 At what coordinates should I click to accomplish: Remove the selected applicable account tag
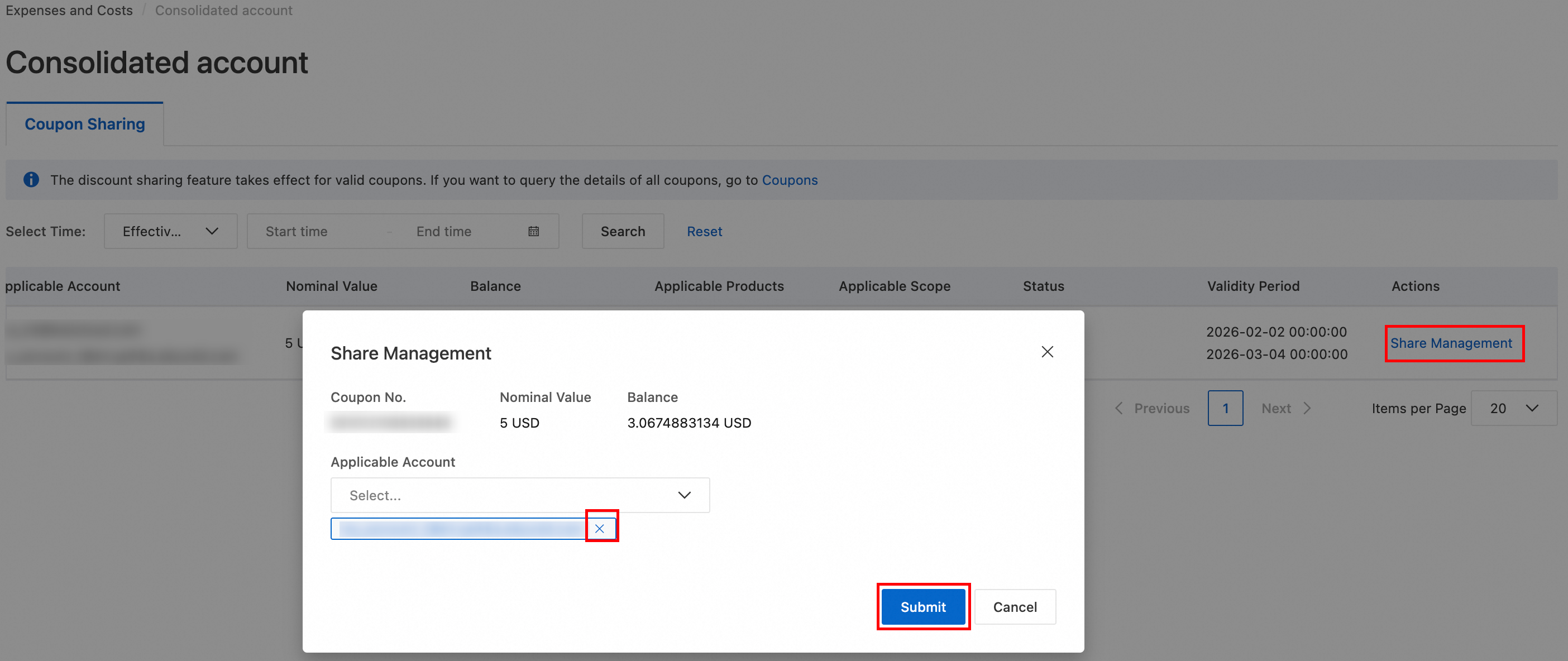[600, 528]
